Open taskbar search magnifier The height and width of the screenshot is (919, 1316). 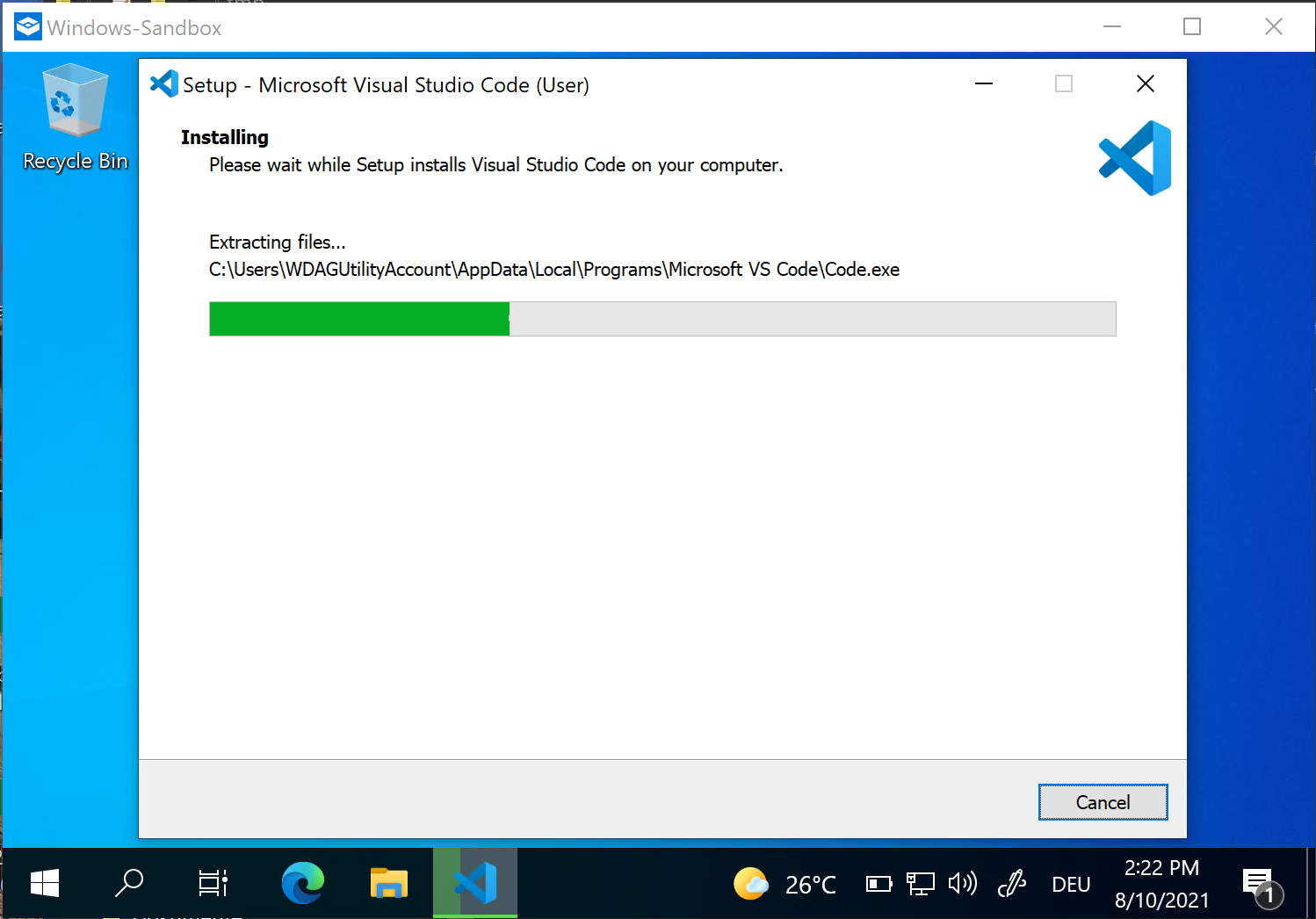(129, 883)
